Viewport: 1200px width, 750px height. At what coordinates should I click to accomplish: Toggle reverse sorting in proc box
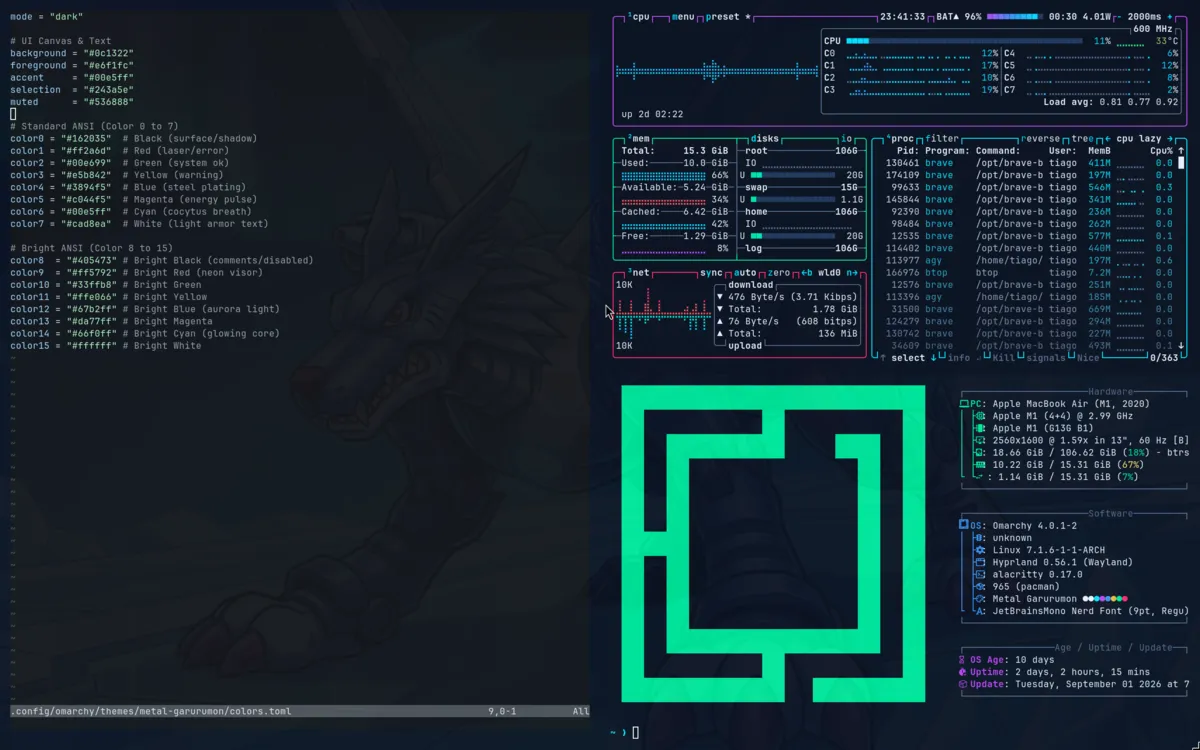[x=1040, y=139]
